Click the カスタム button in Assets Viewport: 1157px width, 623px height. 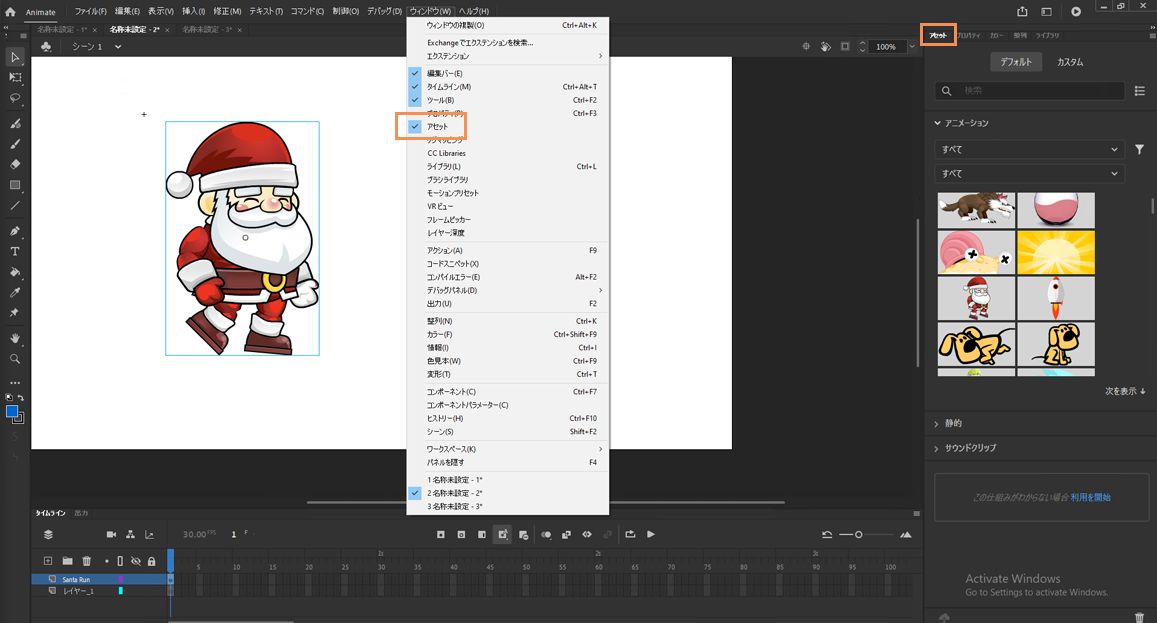(x=1070, y=62)
